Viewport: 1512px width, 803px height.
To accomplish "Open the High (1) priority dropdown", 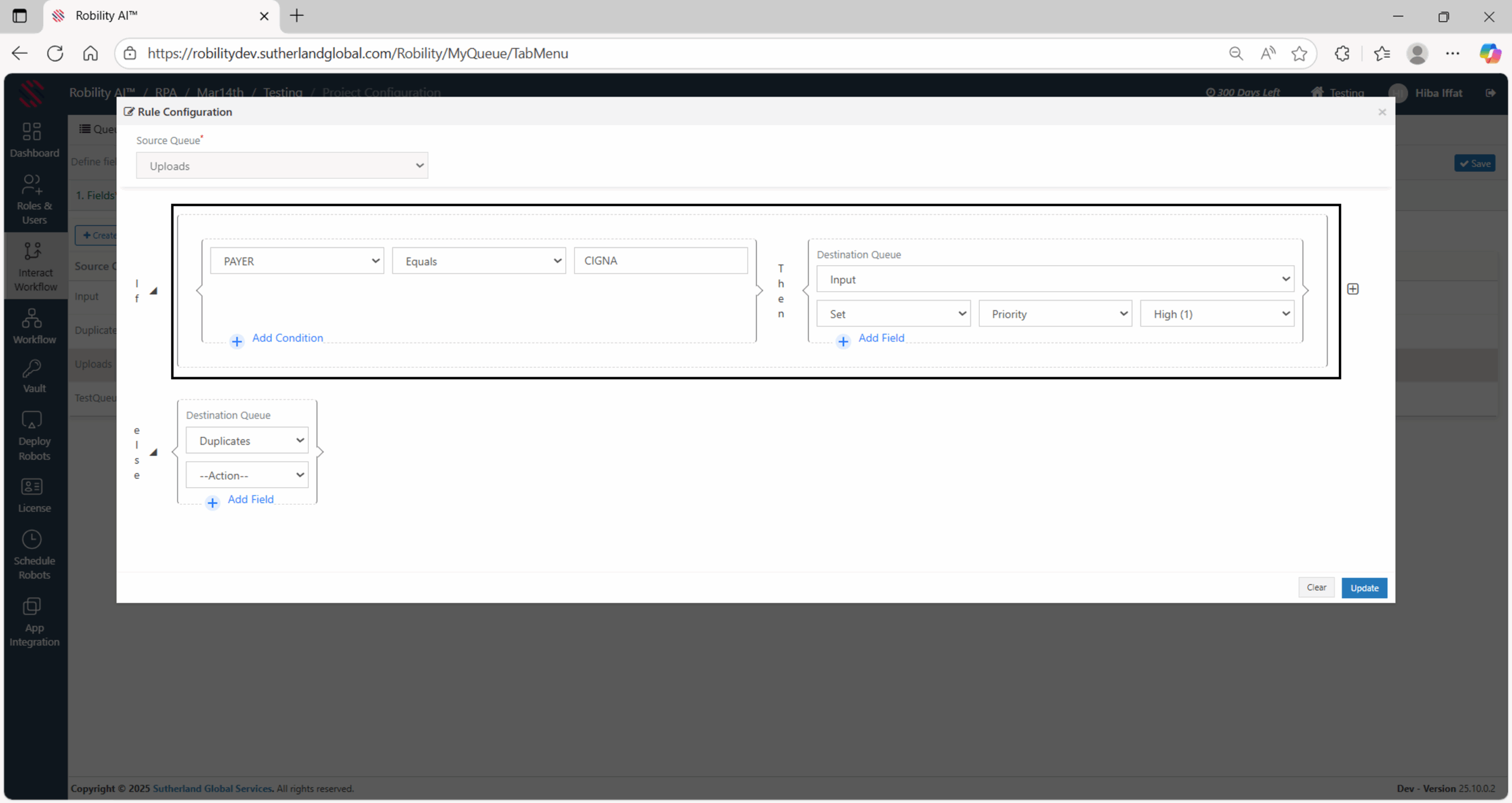I will (1217, 314).
